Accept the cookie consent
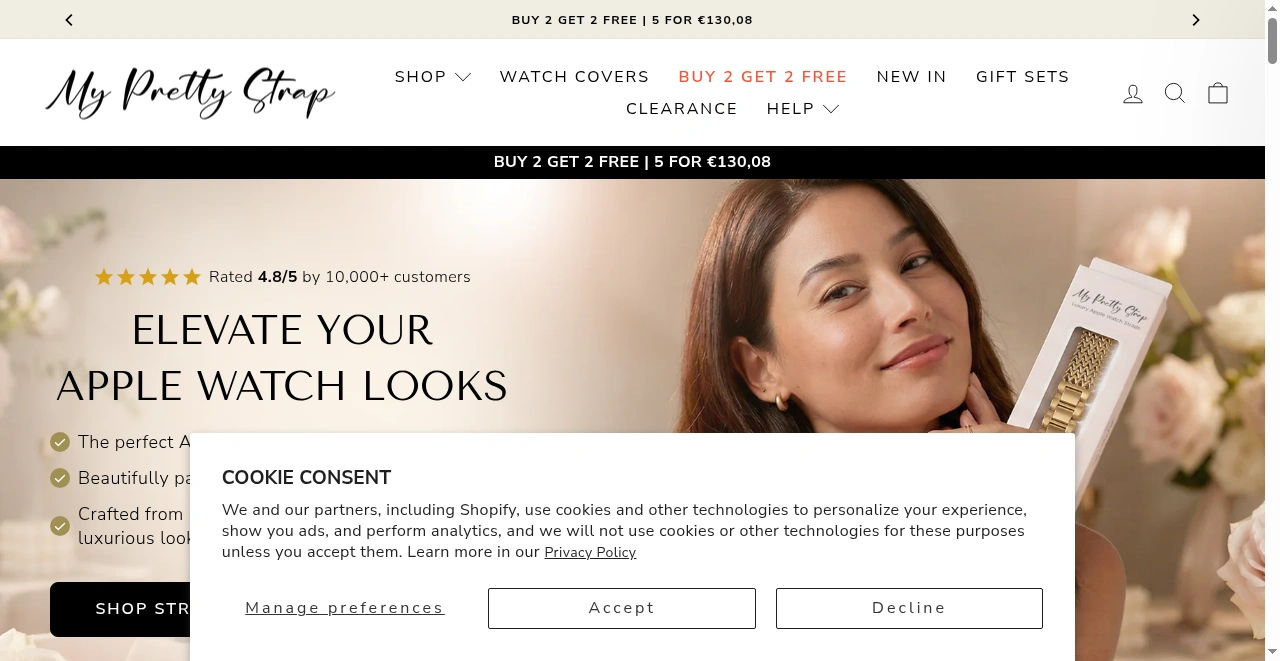The image size is (1280, 661). coord(622,608)
